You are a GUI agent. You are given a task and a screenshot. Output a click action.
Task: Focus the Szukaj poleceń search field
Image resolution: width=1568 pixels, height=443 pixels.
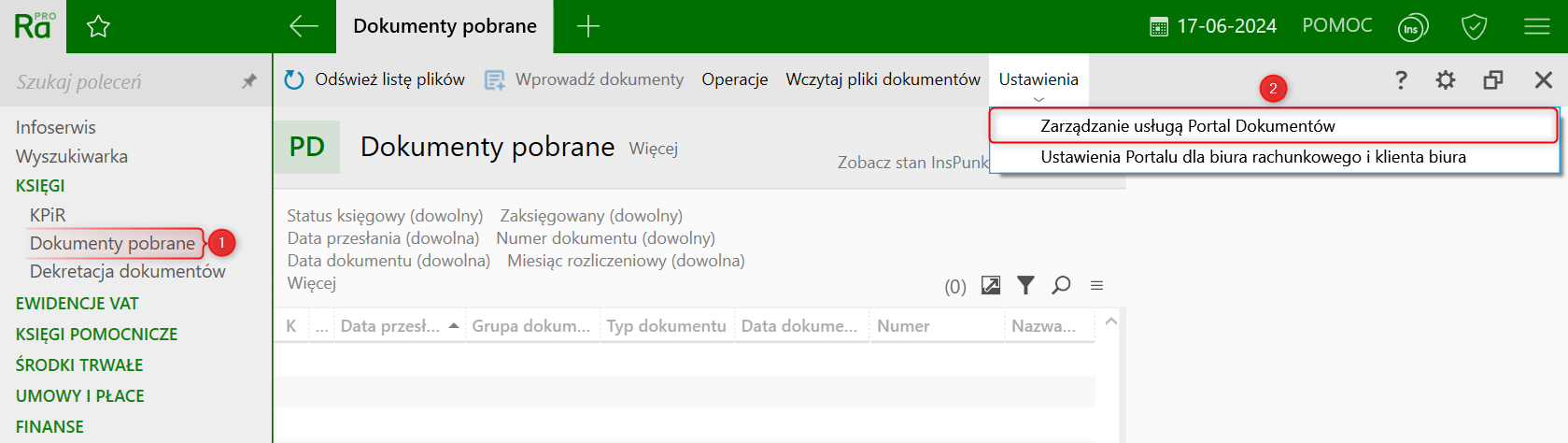point(121,81)
